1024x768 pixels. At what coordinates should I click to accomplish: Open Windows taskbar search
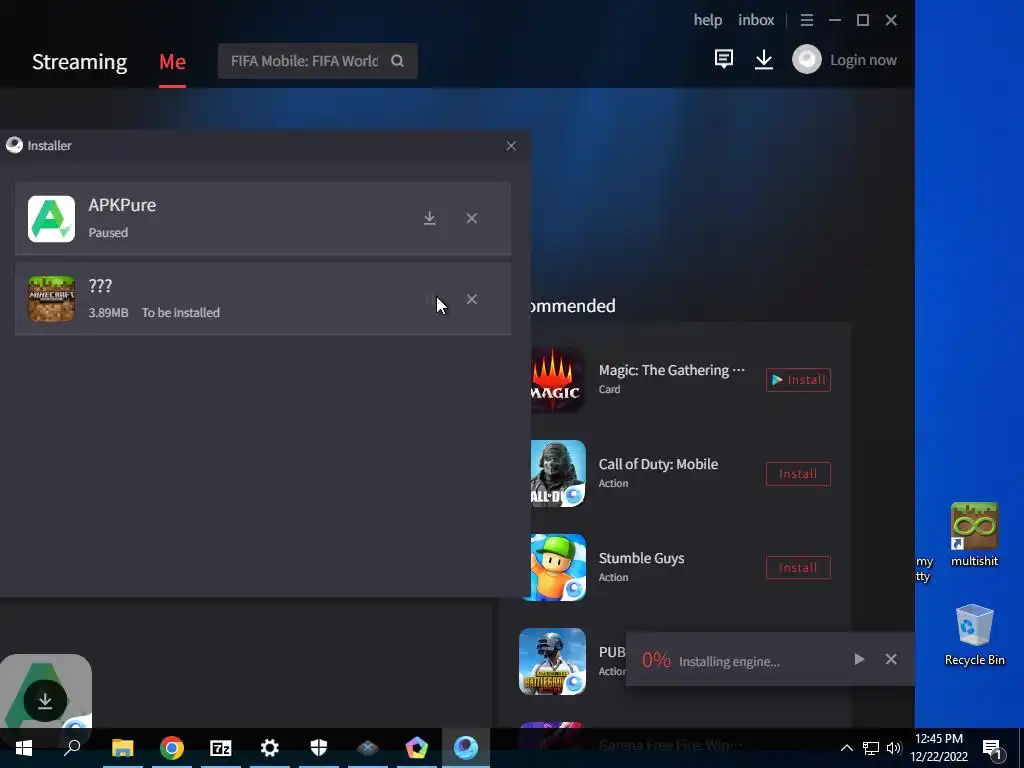72,748
